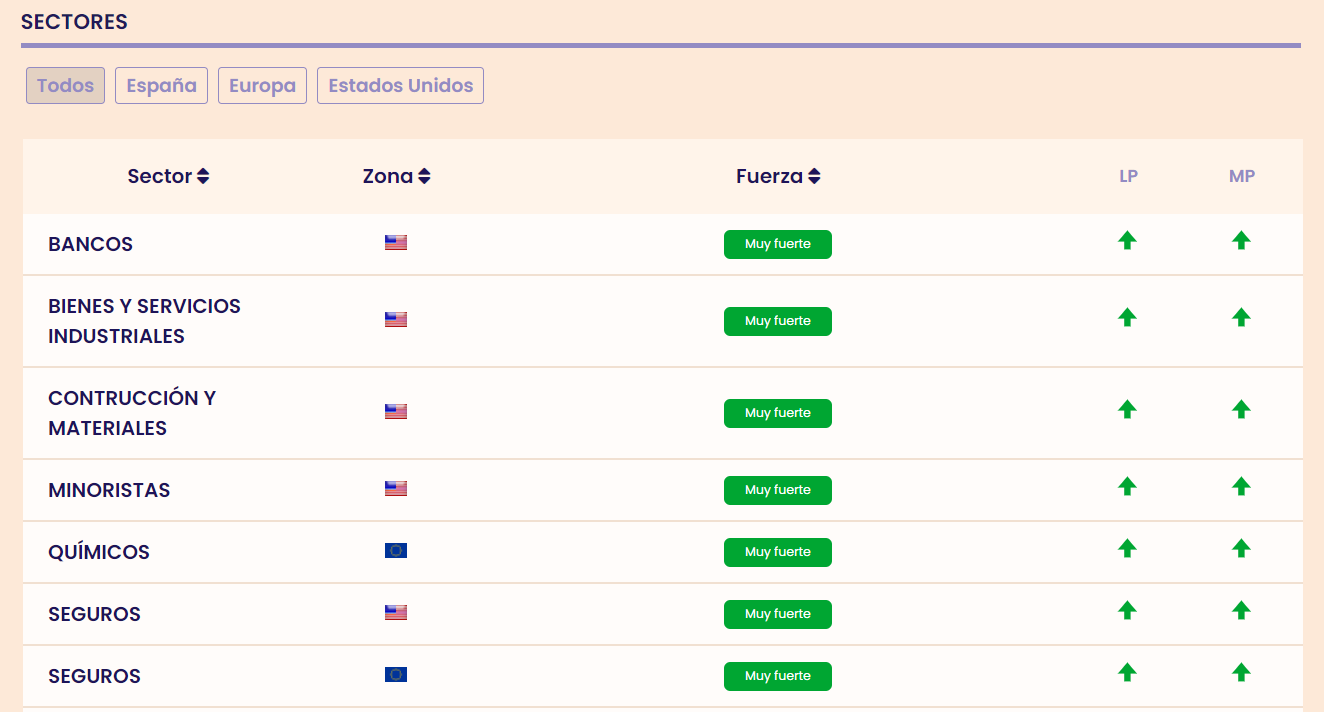1324x712 pixels.
Task: Click the EU flag in the QUÍMICOS row
Action: click(396, 550)
